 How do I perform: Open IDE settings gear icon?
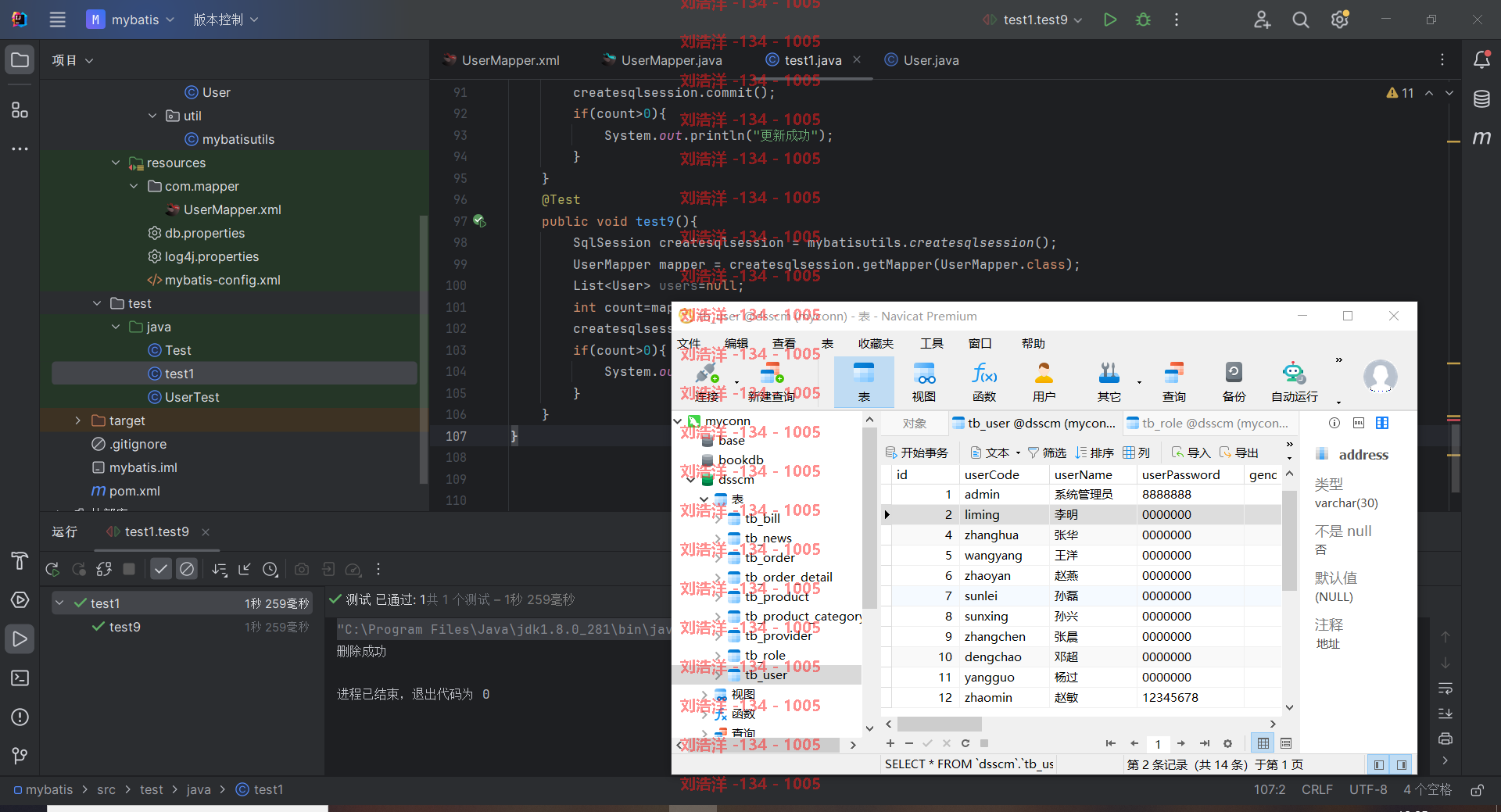[1340, 20]
